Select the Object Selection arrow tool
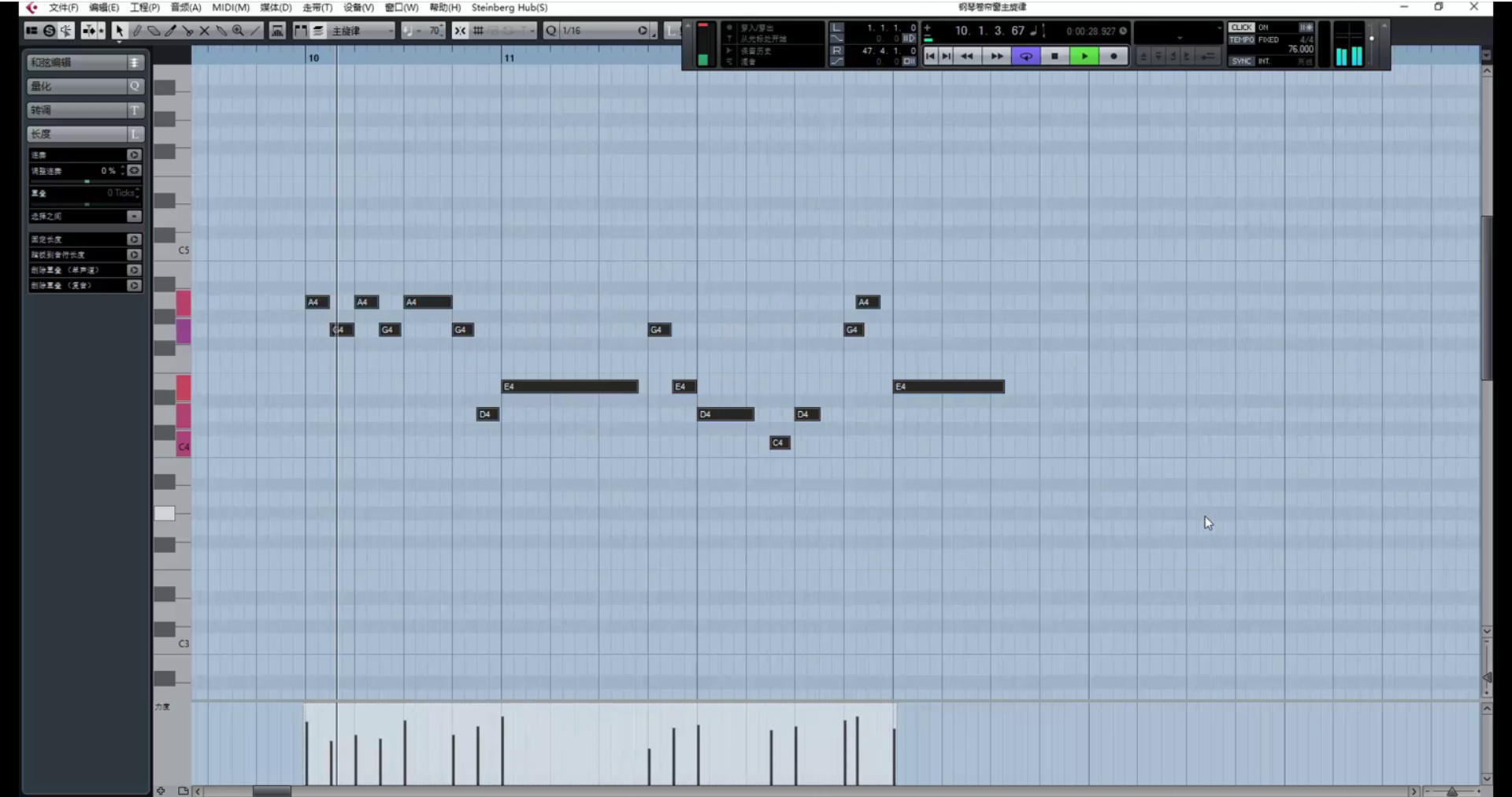1512x797 pixels. pos(119,31)
